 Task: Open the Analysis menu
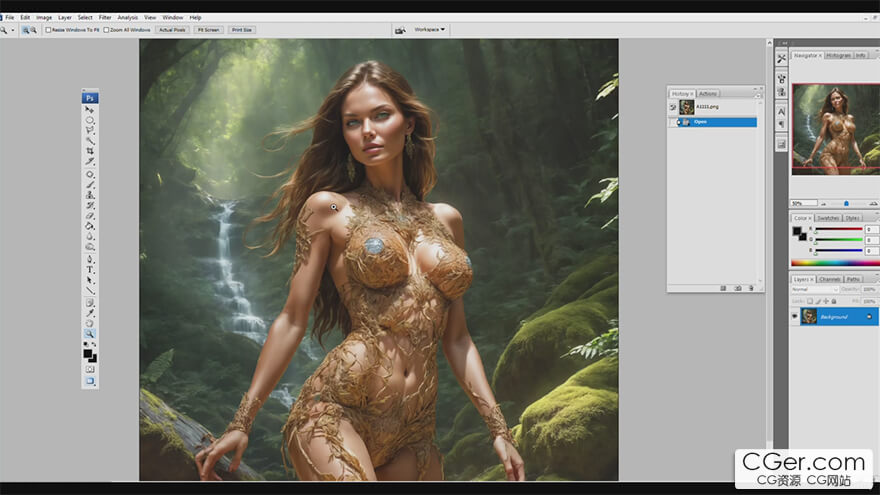[x=127, y=18]
